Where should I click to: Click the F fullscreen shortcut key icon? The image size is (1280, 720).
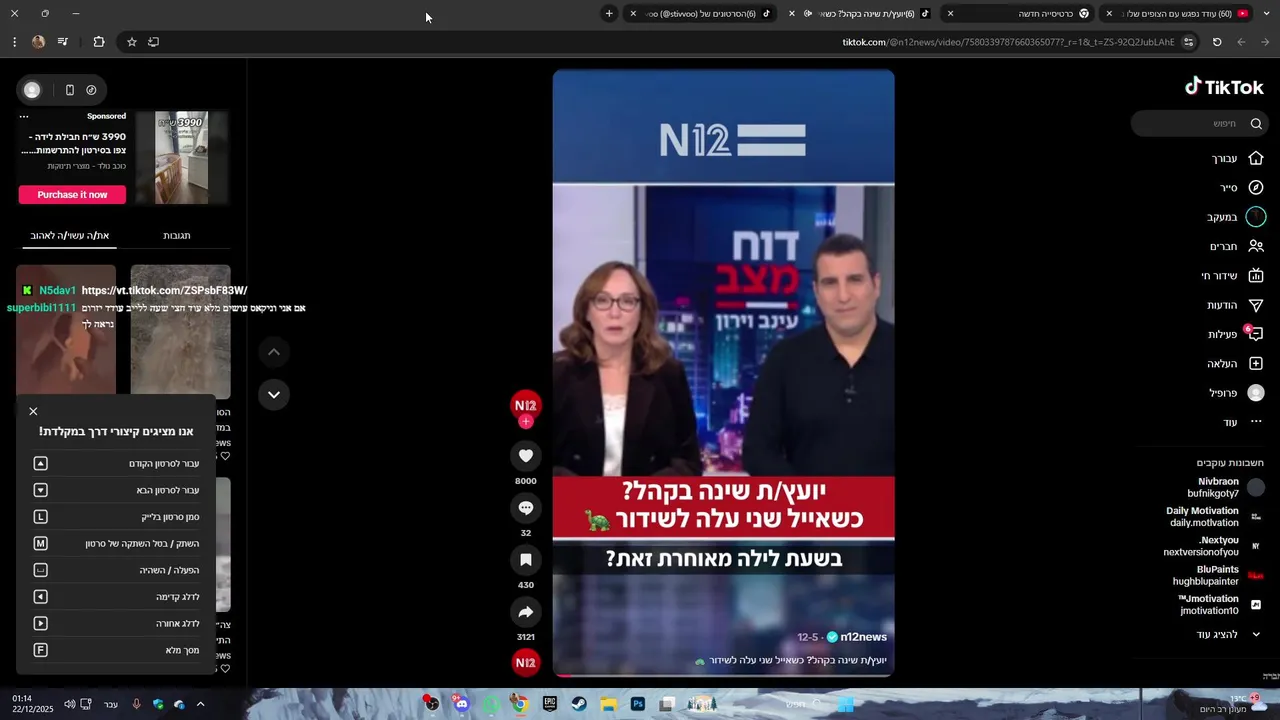[40, 650]
